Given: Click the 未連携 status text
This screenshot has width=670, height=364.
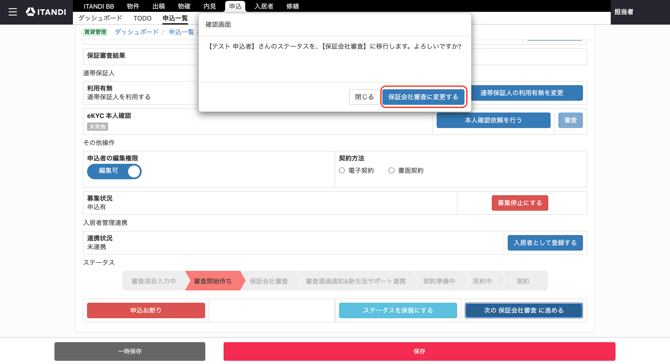Looking at the screenshot, I should coord(97,247).
